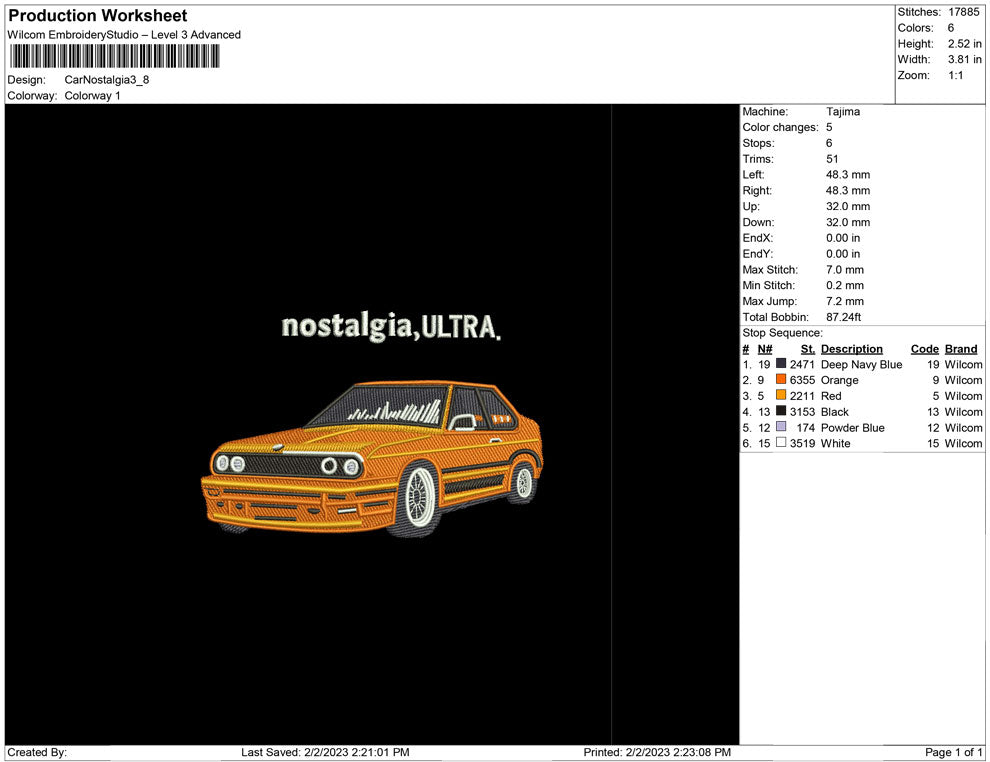
Task: Select the Powder Blue color swatch
Action: click(x=781, y=427)
